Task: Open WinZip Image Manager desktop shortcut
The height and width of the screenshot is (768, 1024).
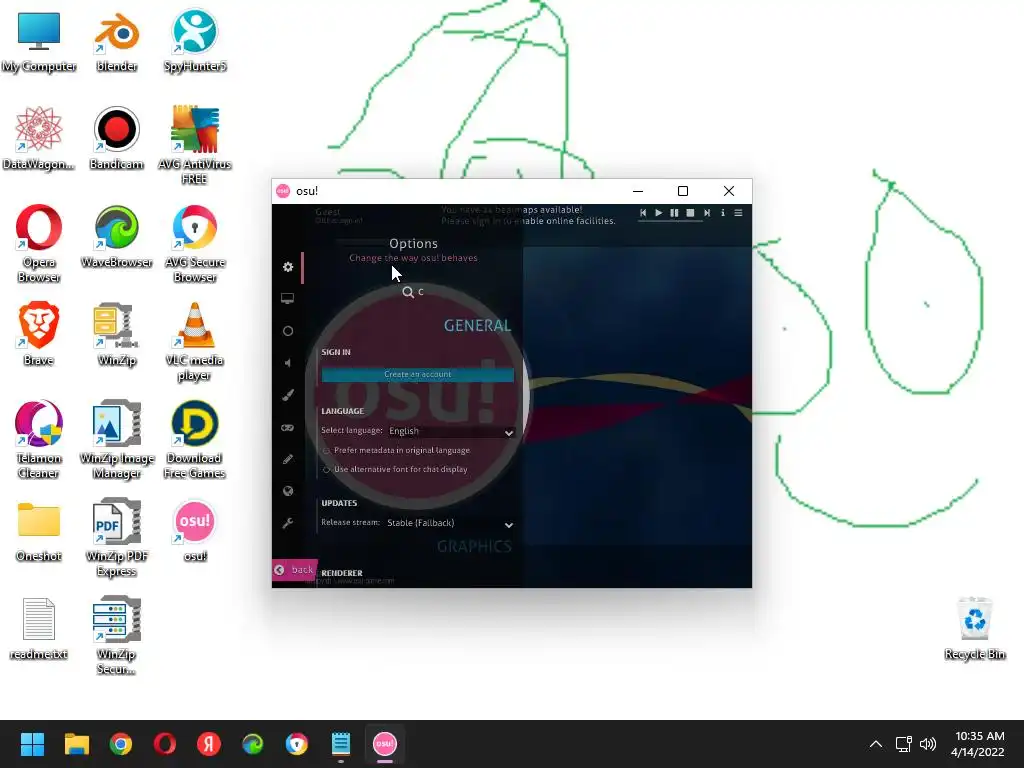Action: [117, 439]
